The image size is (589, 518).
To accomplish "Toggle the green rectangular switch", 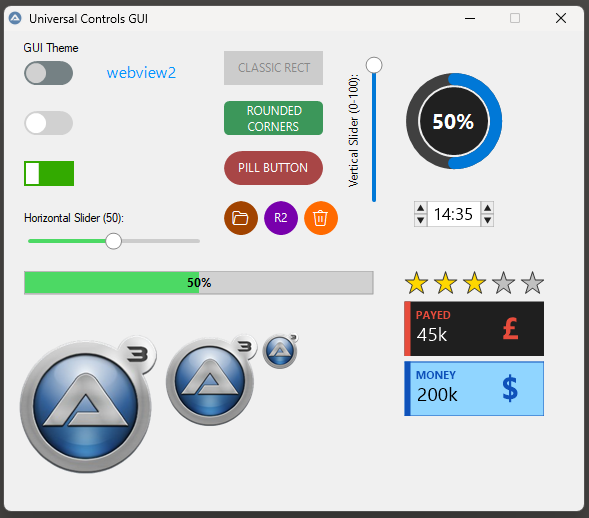I will (x=49, y=173).
